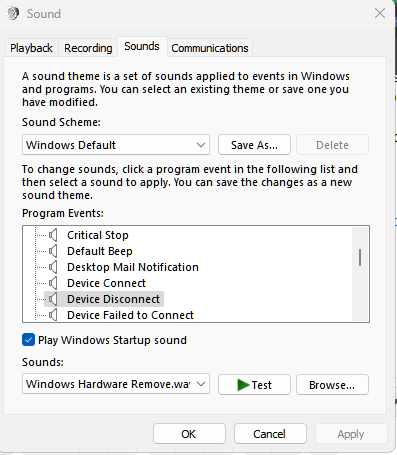
Task: Open the Communications tab
Action: pyautogui.click(x=210, y=48)
